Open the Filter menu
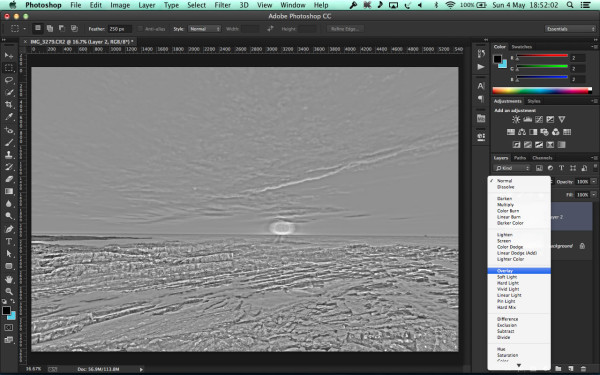The image size is (600, 375). pos(222,5)
